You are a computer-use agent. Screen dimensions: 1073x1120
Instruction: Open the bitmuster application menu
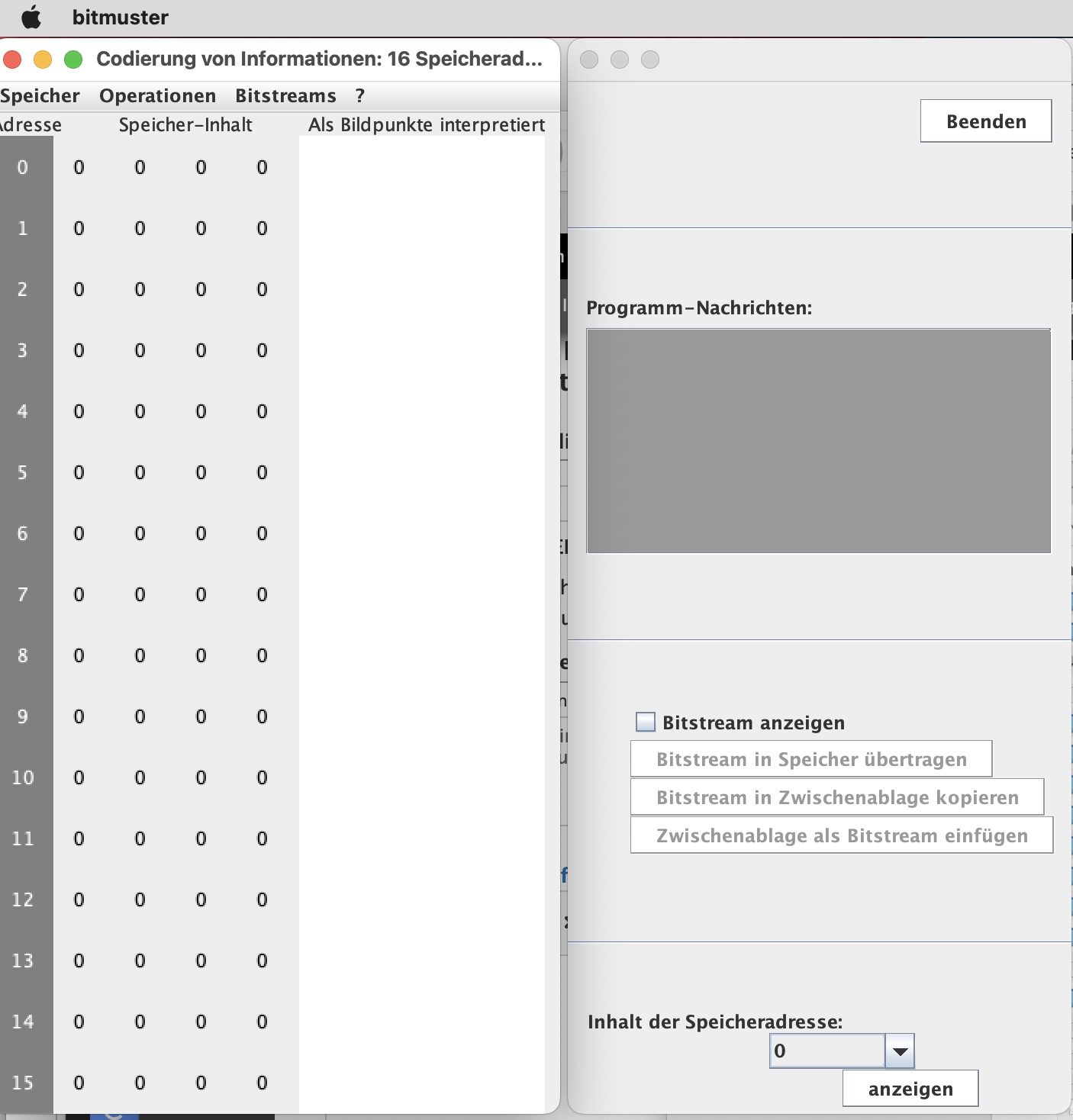click(120, 17)
